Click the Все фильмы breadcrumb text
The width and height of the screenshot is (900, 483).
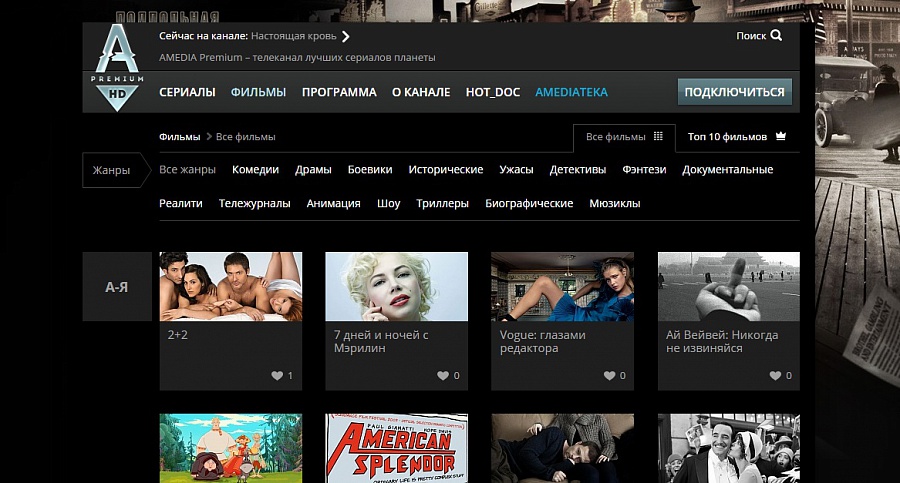(246, 137)
